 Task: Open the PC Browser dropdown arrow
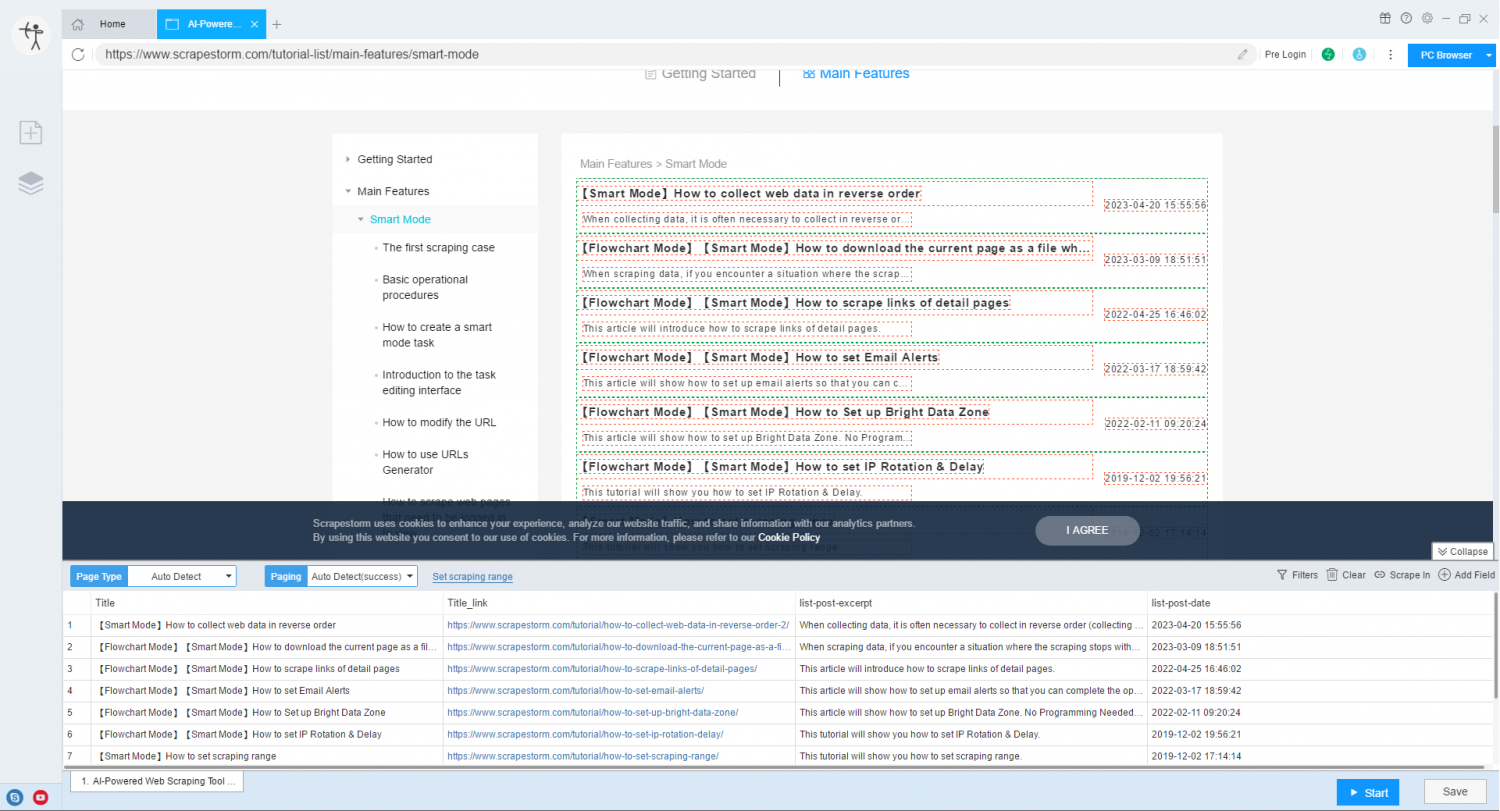pos(1490,55)
